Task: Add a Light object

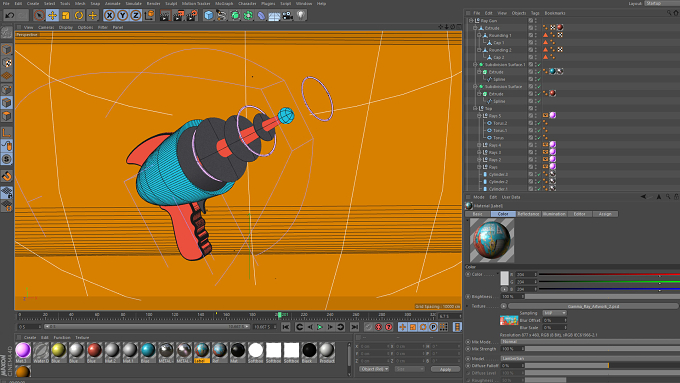Action: coord(301,16)
